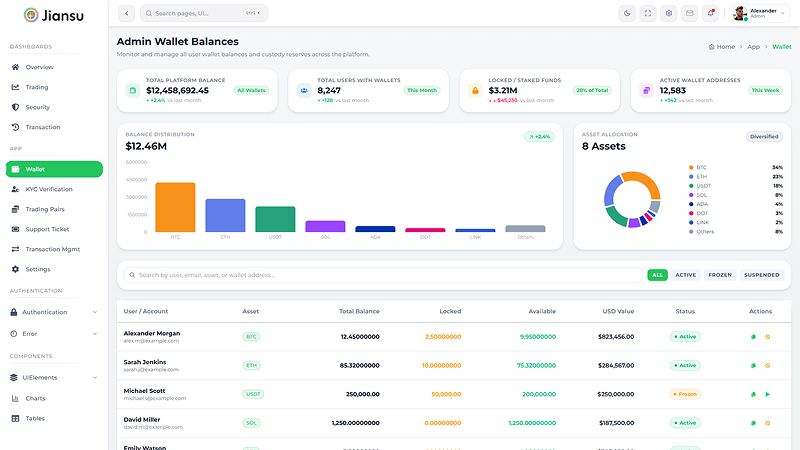Select the FROZEN filter tab
The width and height of the screenshot is (800, 450).
click(720, 275)
